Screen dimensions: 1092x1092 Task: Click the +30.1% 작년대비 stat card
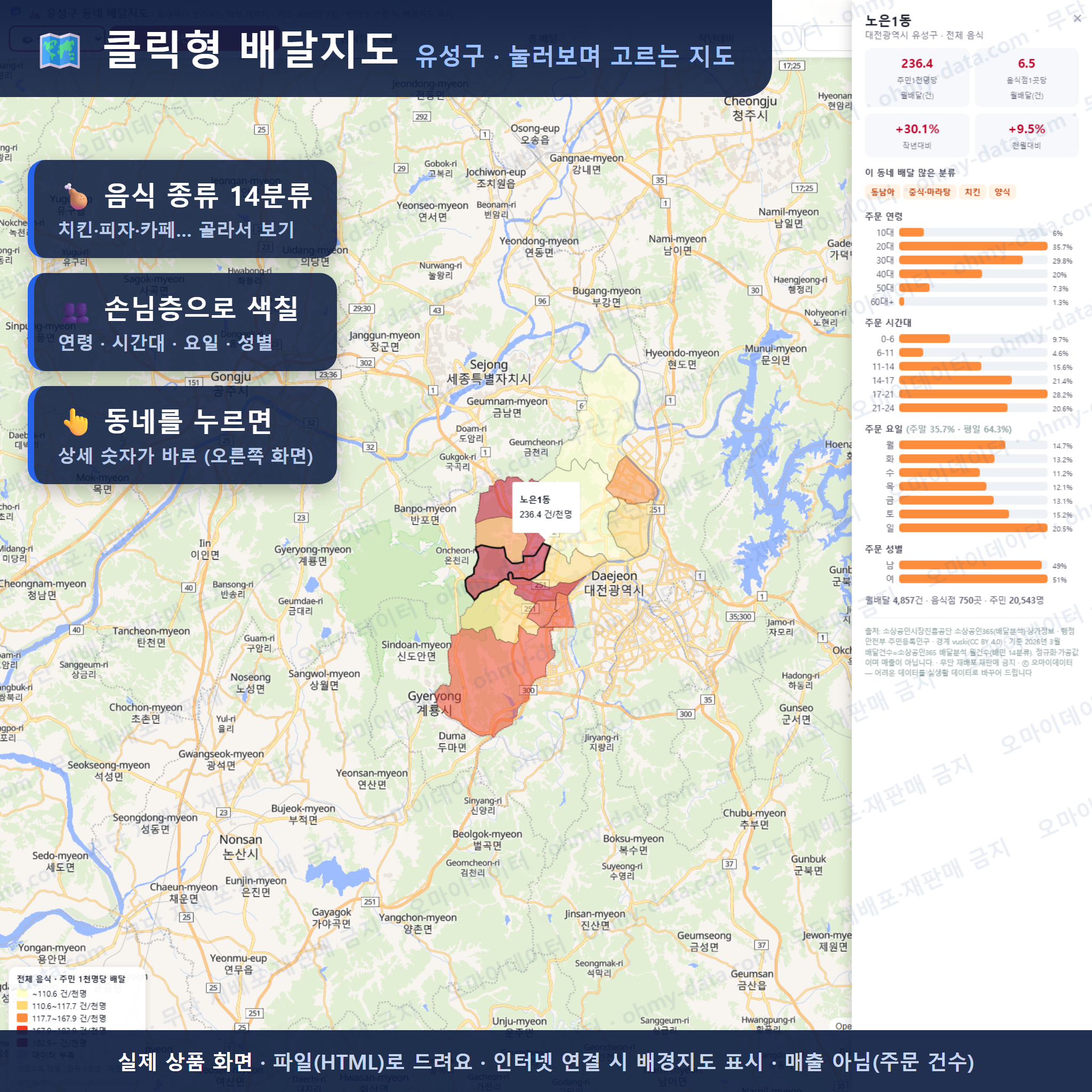(x=917, y=135)
